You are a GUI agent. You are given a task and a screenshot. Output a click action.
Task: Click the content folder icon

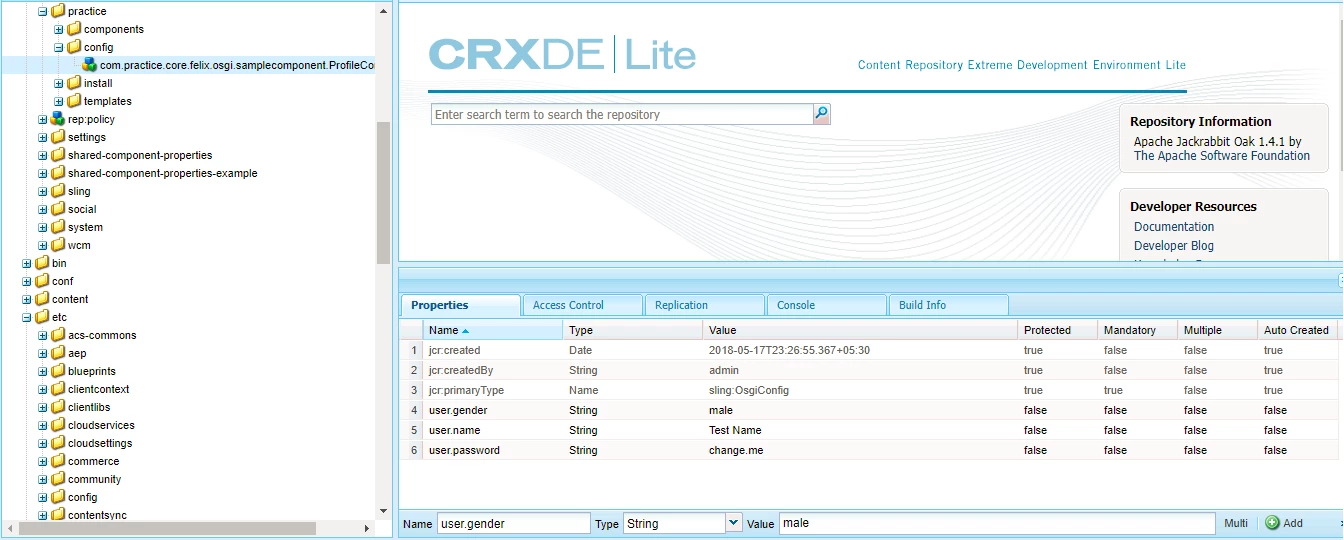[x=42, y=299]
